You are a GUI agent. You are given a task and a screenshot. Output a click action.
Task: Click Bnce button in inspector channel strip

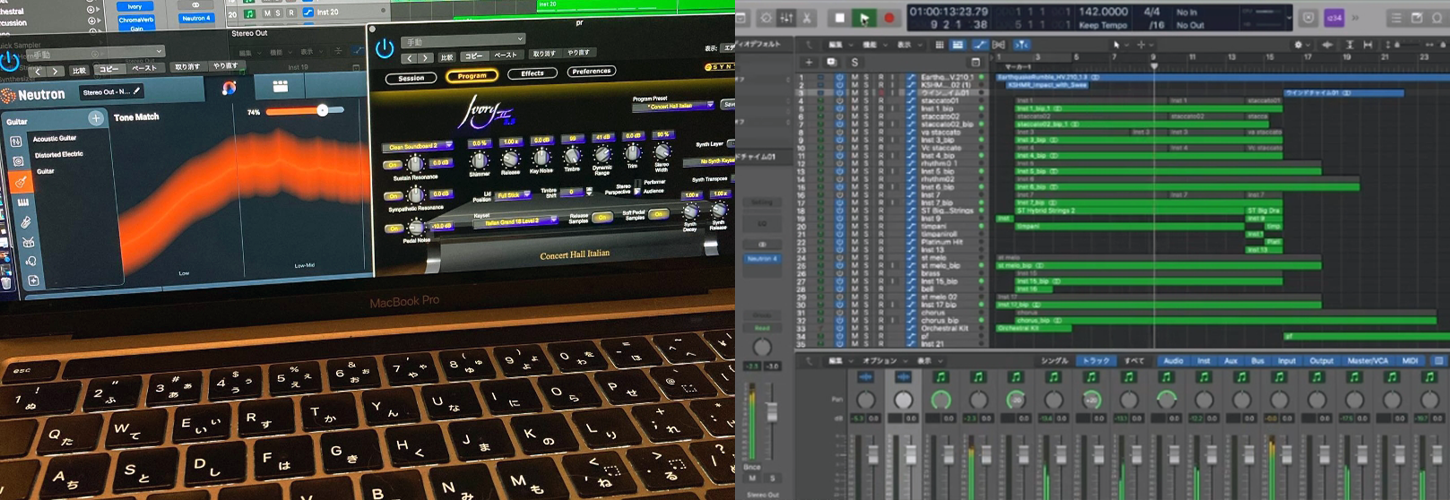[x=753, y=467]
